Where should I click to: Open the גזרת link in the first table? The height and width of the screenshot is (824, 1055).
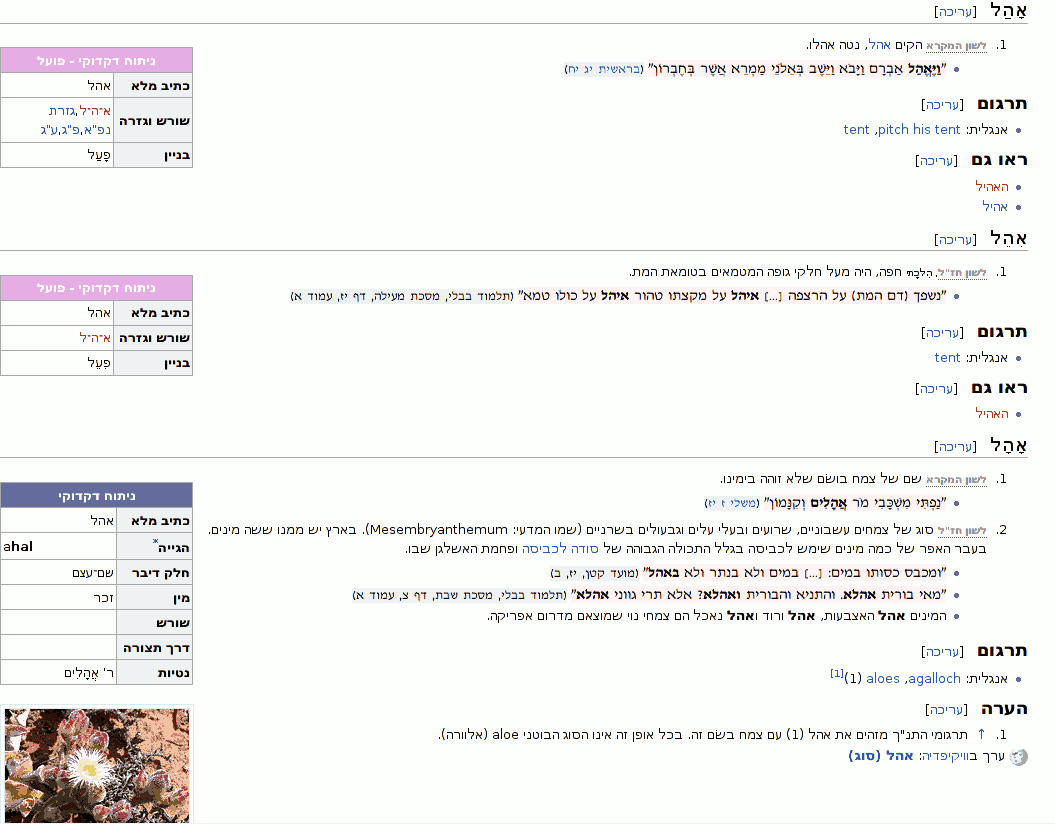point(61,111)
